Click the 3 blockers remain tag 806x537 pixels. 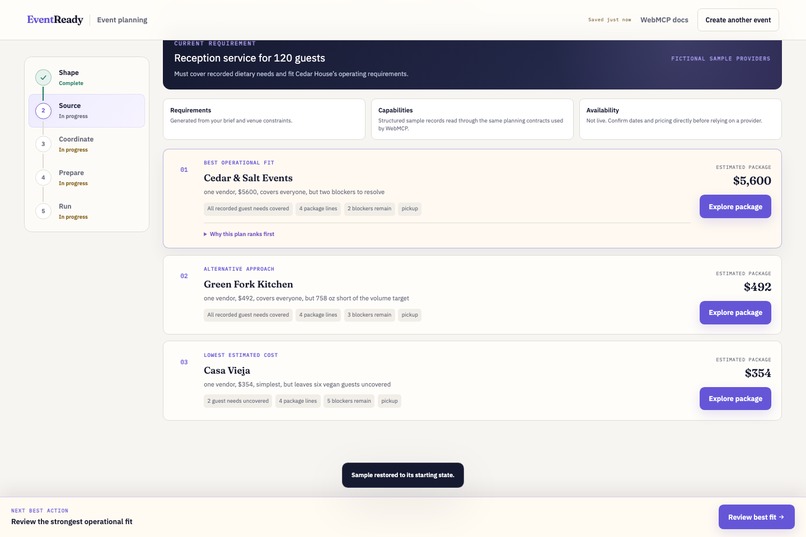tap(369, 314)
